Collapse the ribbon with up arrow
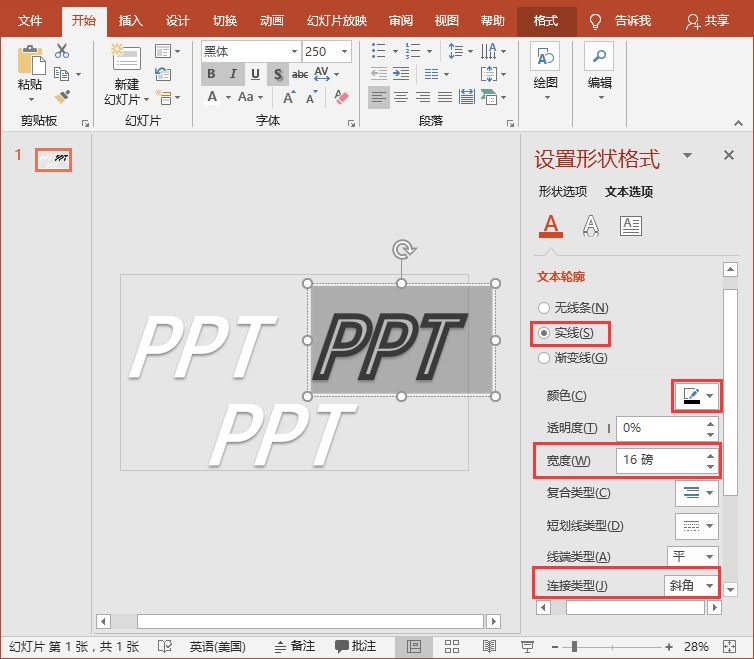The width and height of the screenshot is (754, 659). point(739,123)
